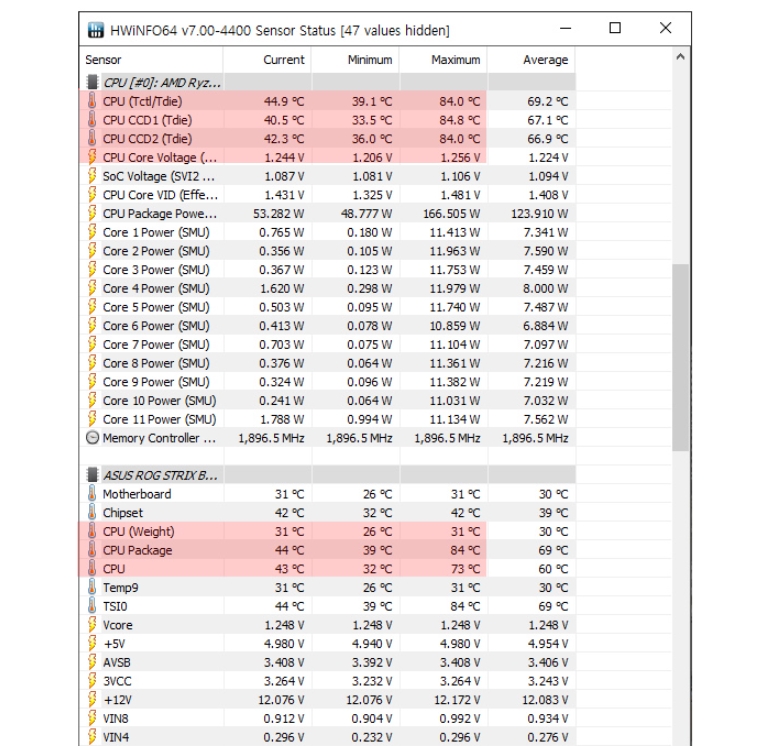Select the Vcore sensor row

(x=327, y=625)
